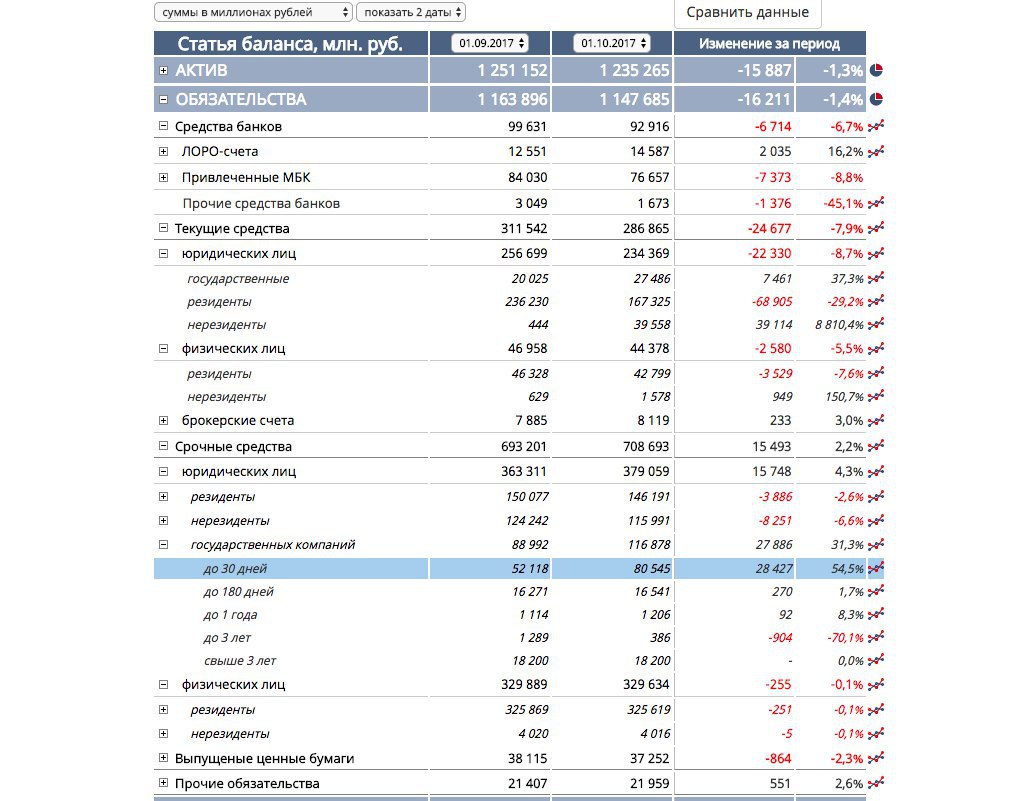Open trend chart icon in -29,2% row
Screen dimensions: 1014x801
click(876, 301)
